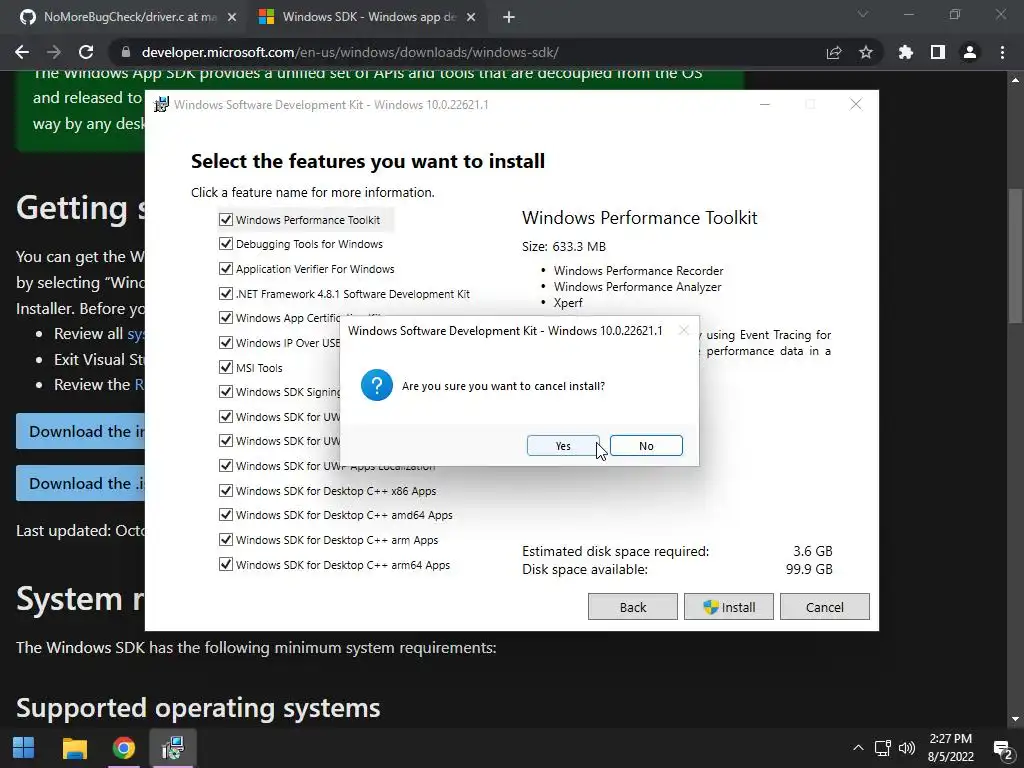Open Chrome three-dot menu
1024x768 pixels.
pyautogui.click(x=1002, y=52)
